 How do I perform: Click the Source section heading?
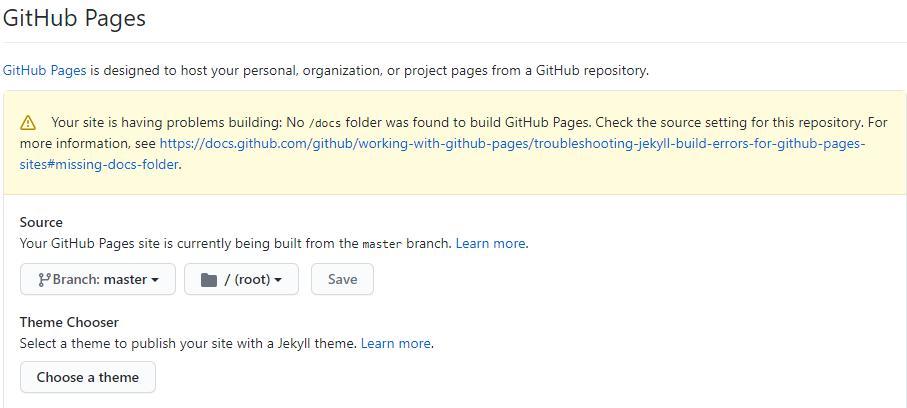(41, 222)
